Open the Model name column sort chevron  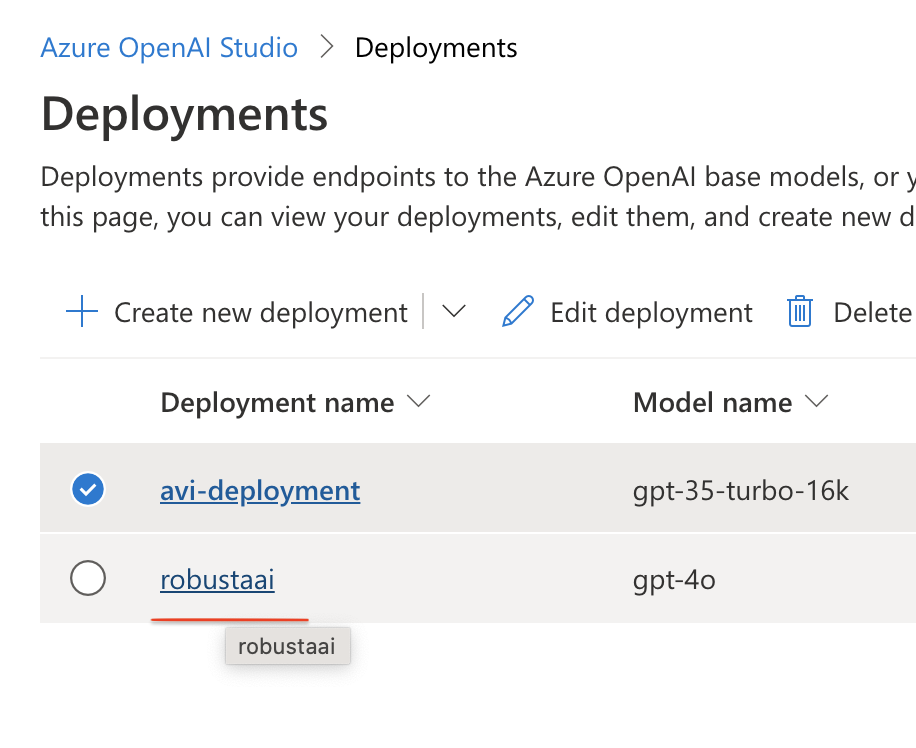click(x=816, y=402)
